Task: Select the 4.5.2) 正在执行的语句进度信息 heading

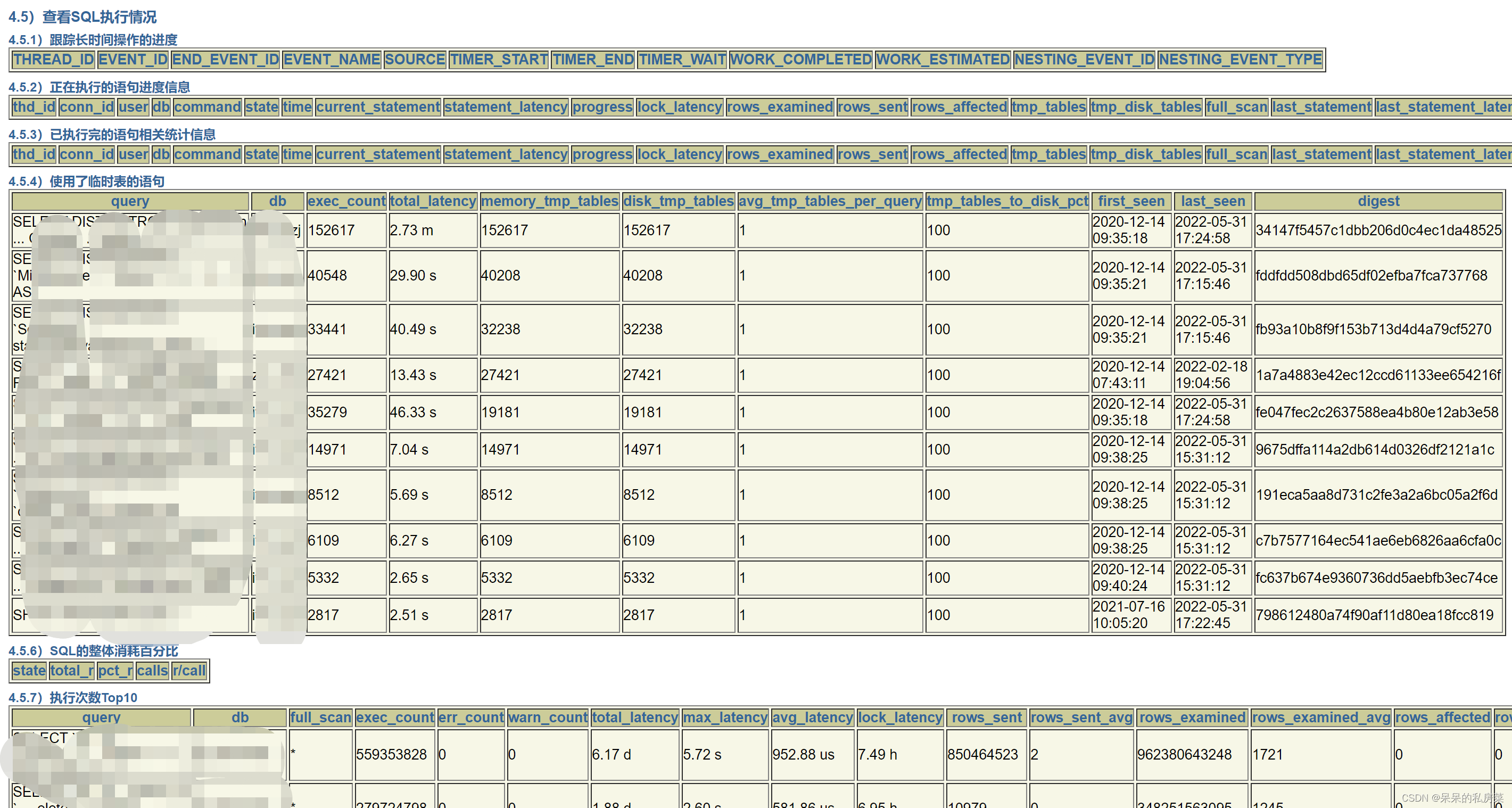Action: (x=99, y=87)
